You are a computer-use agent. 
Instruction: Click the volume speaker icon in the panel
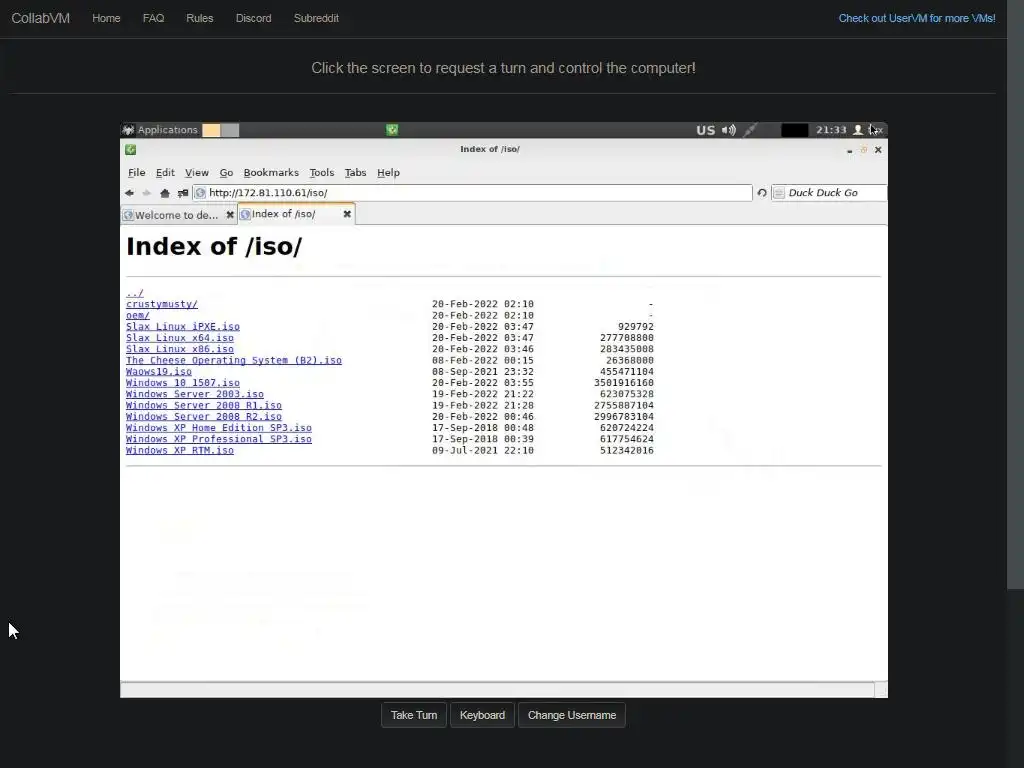[729, 130]
